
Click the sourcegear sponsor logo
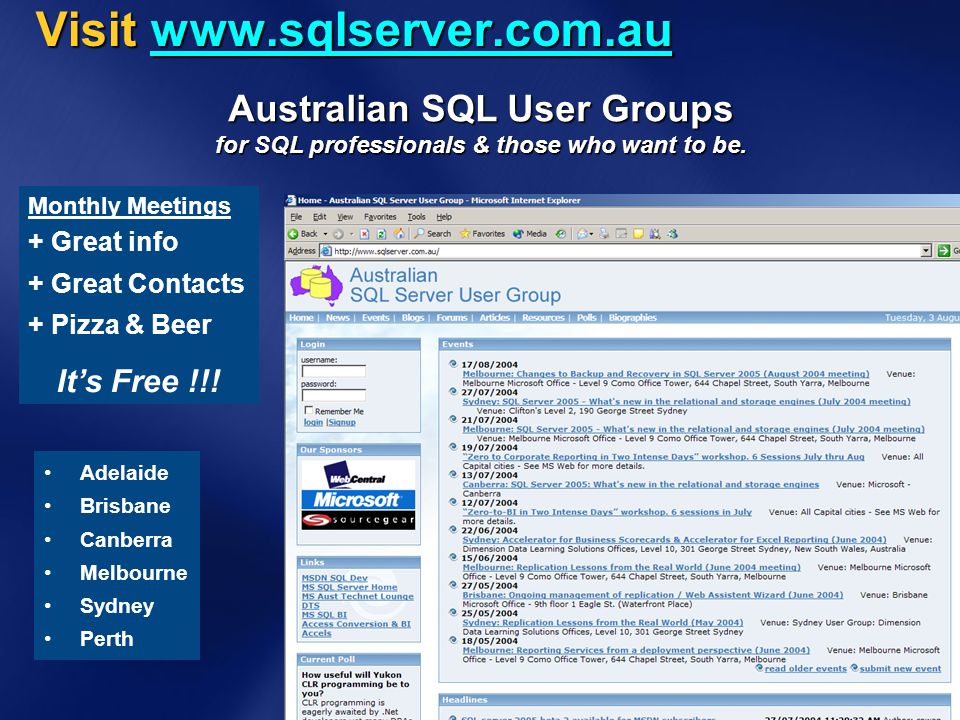tap(358, 520)
